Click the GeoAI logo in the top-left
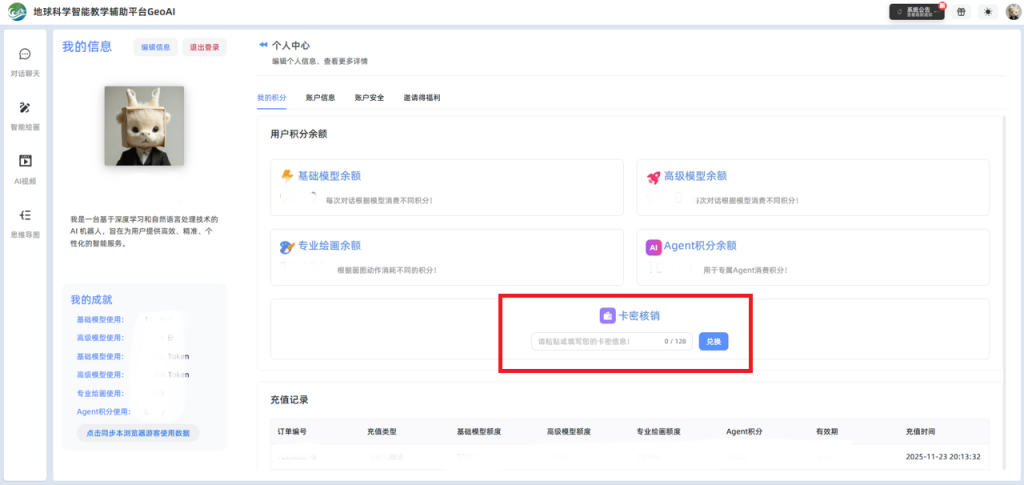Viewport: 1024px width, 485px height. coord(16,12)
